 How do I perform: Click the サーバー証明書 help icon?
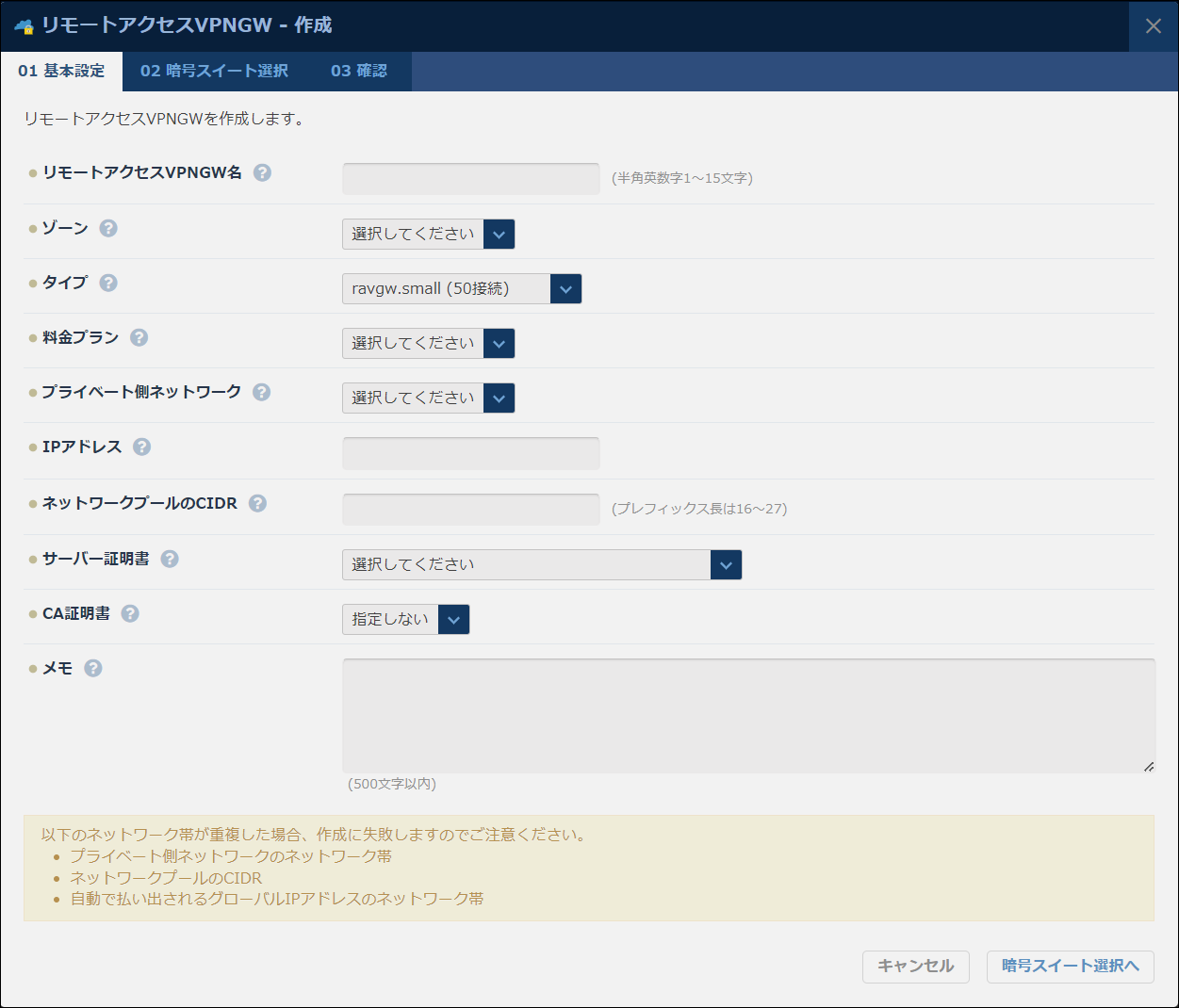[170, 559]
